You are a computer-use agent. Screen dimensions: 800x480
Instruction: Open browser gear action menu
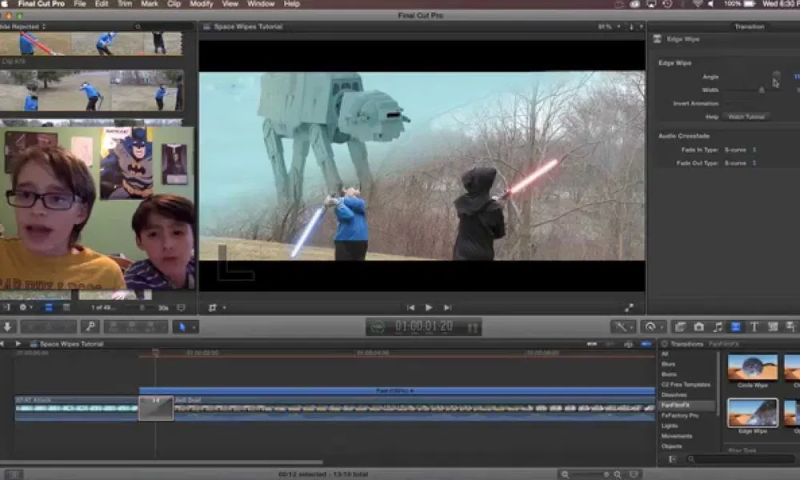point(24,308)
